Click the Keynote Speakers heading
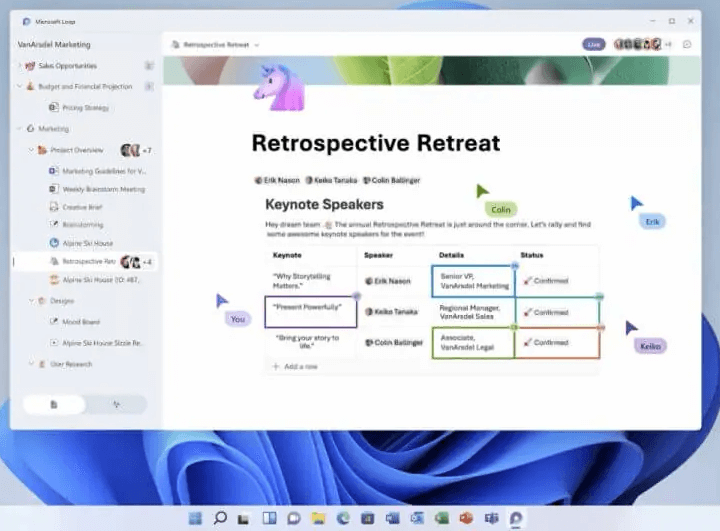 click(x=324, y=204)
